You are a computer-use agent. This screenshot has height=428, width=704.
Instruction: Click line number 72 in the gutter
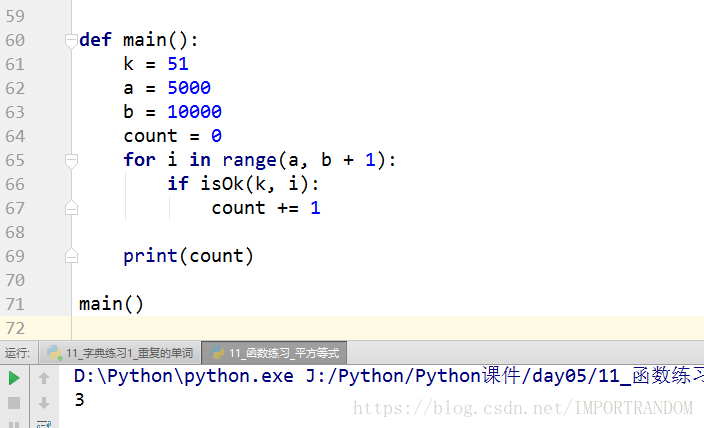(15, 328)
